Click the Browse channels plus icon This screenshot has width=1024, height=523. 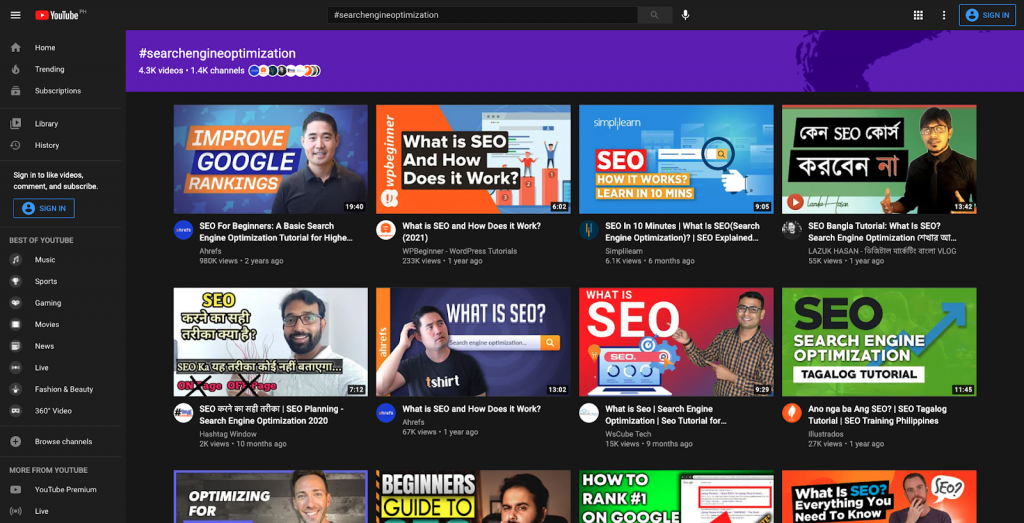click(16, 441)
